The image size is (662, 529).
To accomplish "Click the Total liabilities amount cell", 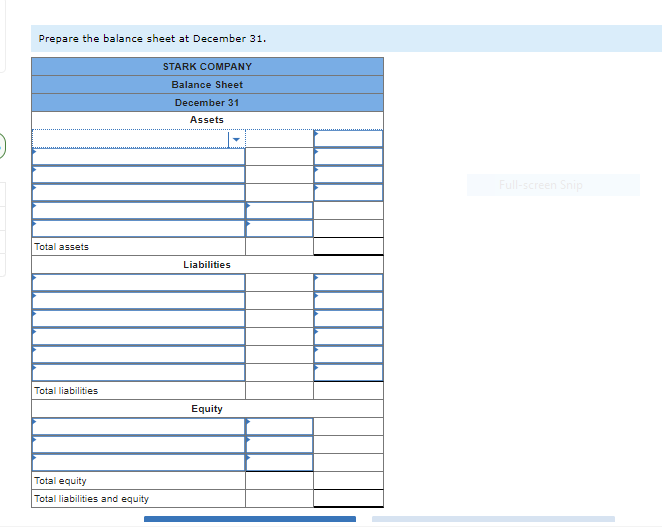I will point(348,391).
